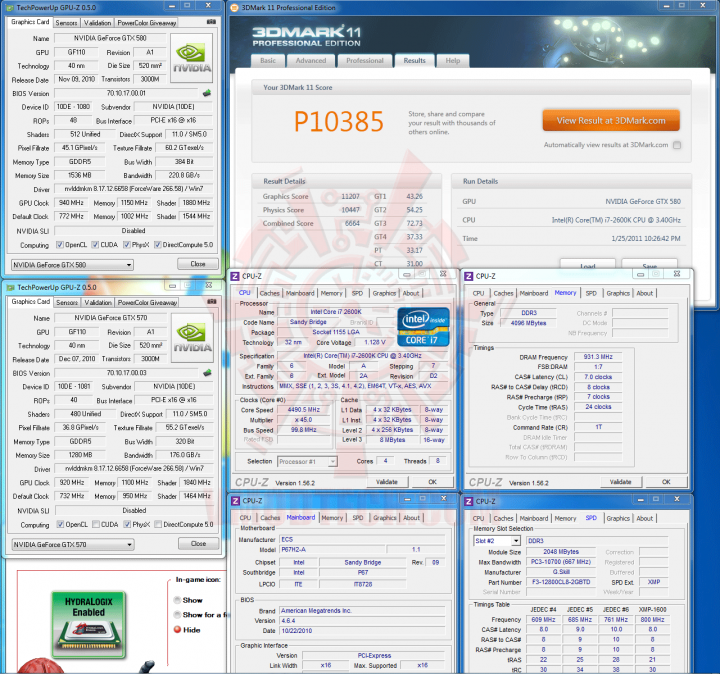Viewport: 720px width, 674px height.
Task: Toggle CUDA checkbox in GTX 580 GPU-Z
Action: [95, 245]
